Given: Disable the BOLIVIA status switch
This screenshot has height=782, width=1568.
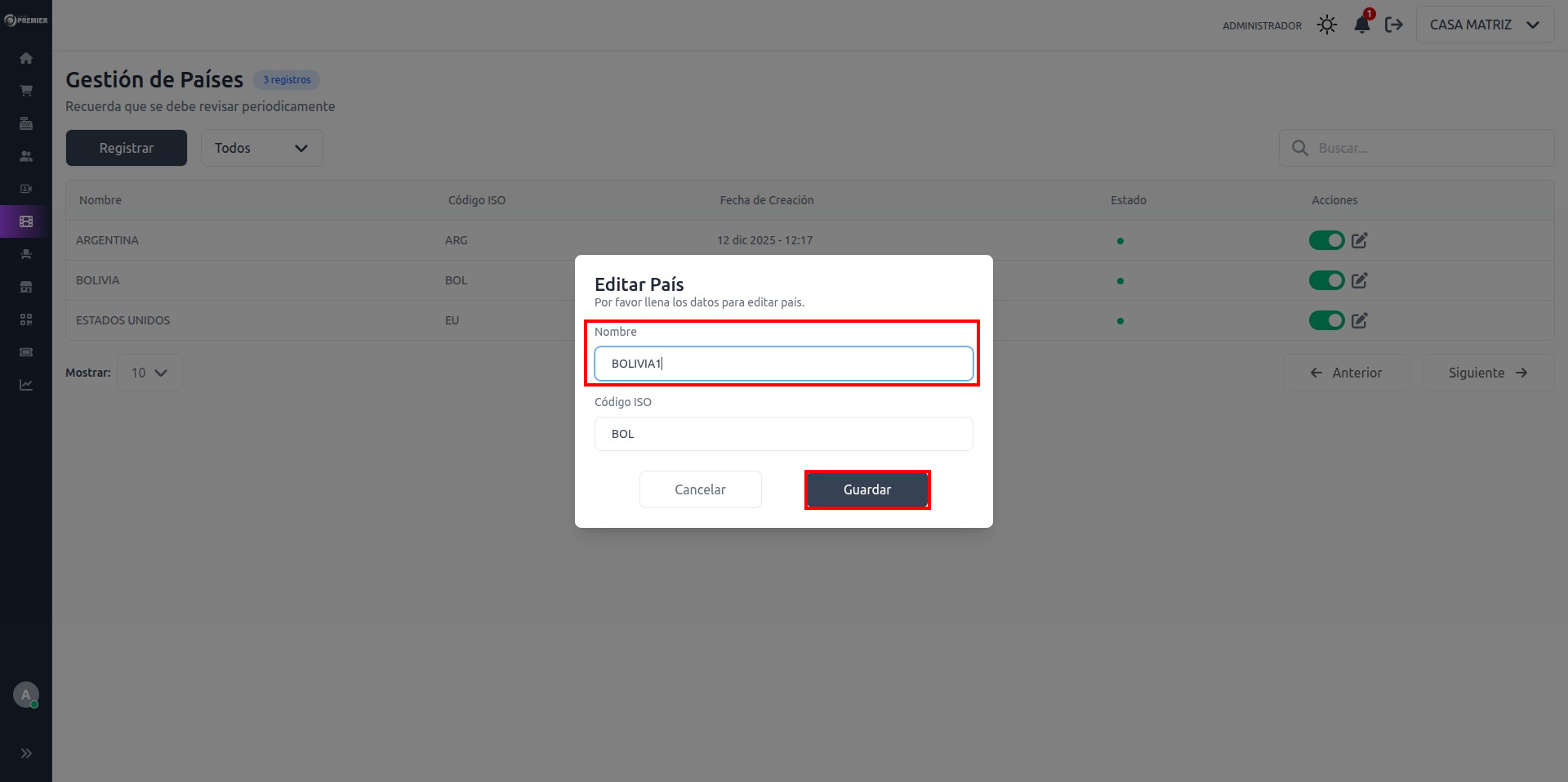Looking at the screenshot, I should (1326, 280).
